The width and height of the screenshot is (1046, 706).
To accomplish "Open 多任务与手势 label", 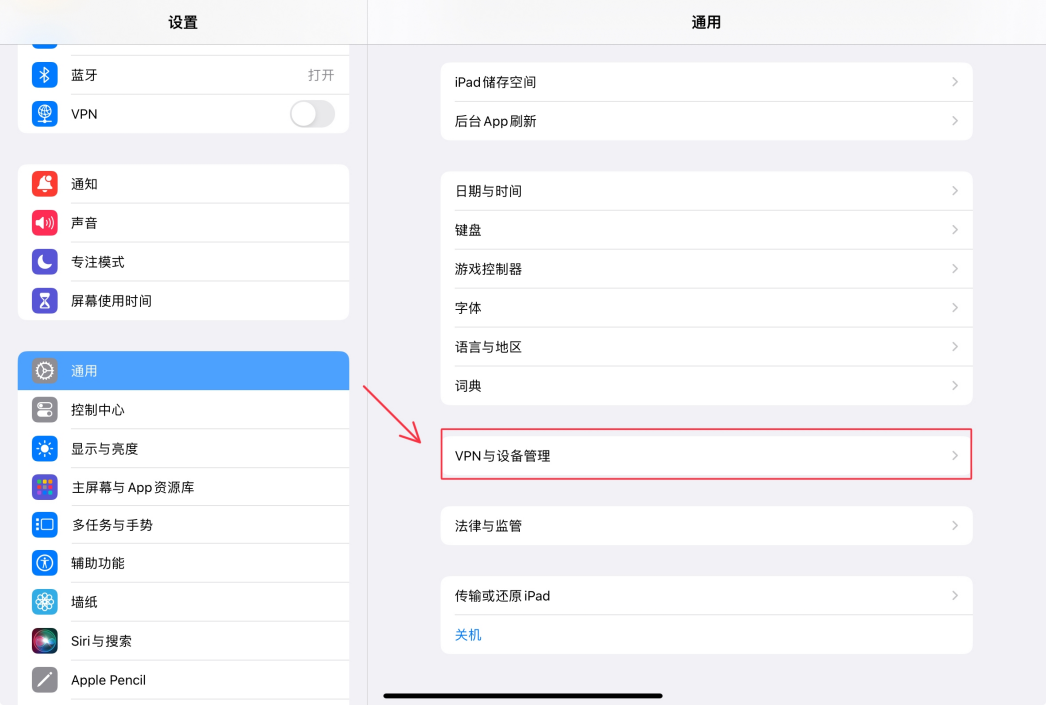I will pos(112,525).
